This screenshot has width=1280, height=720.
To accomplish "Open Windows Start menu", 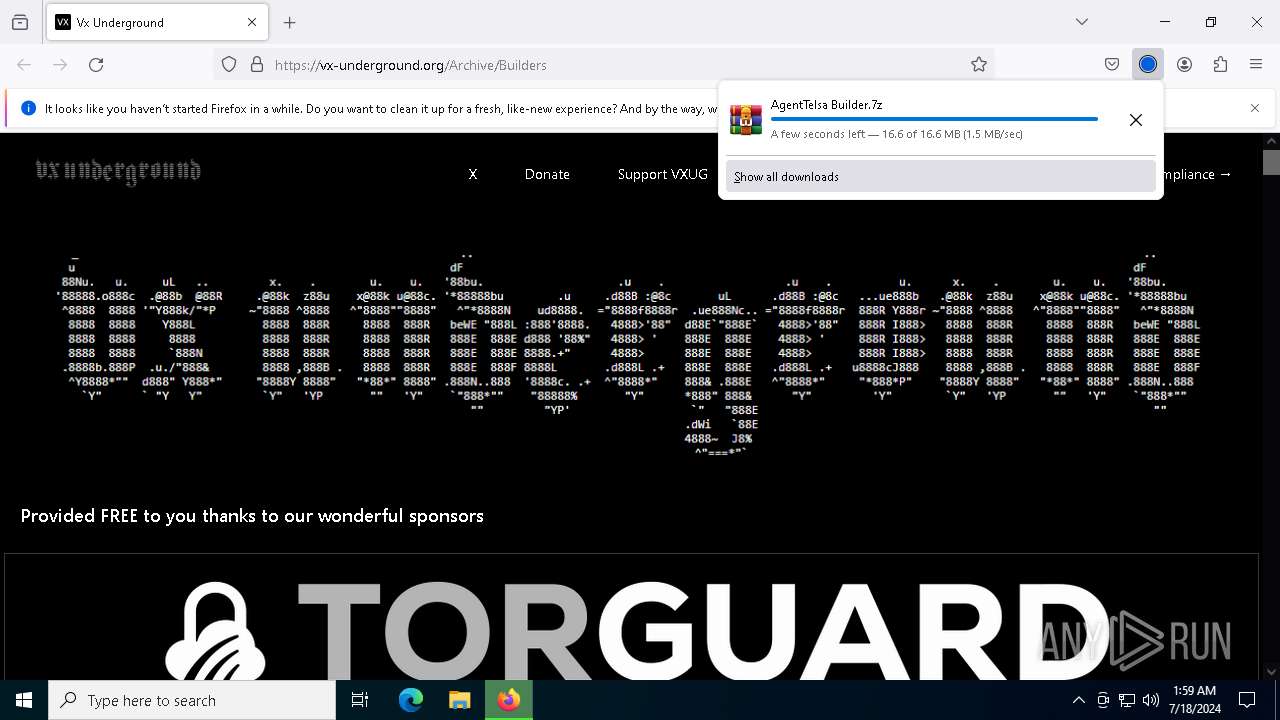I will (x=24, y=700).
